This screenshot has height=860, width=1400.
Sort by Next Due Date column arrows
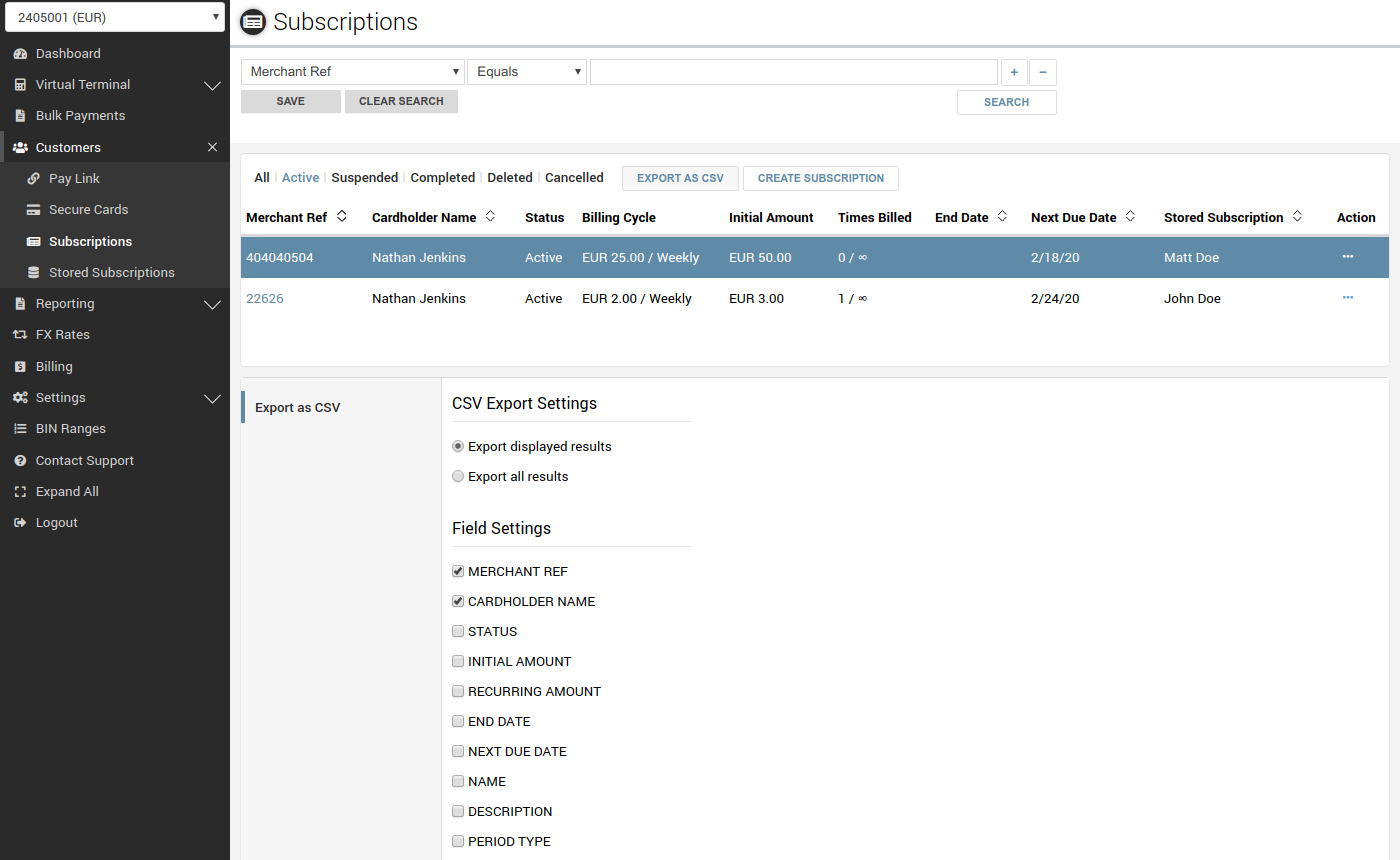tap(1130, 216)
